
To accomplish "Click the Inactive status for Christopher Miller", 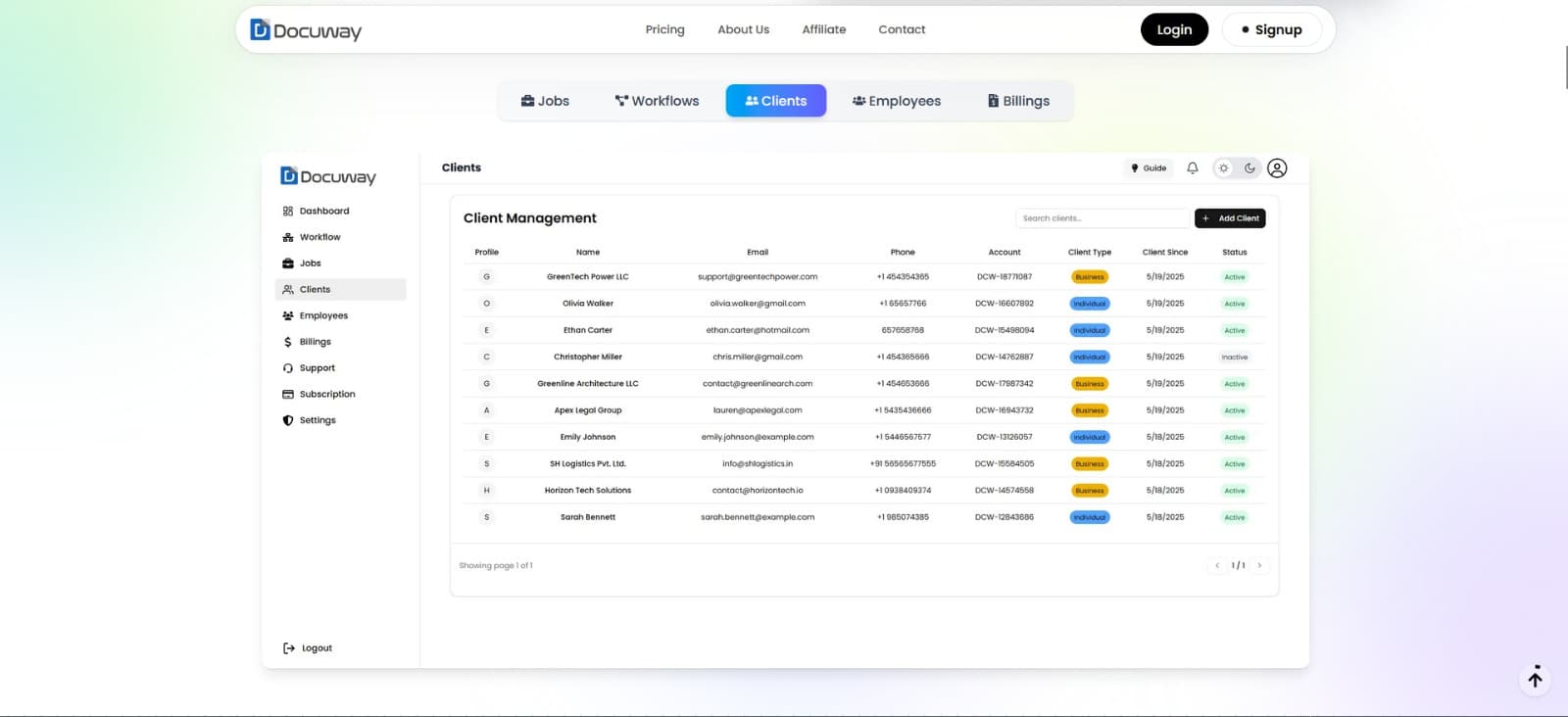I will tap(1235, 358).
